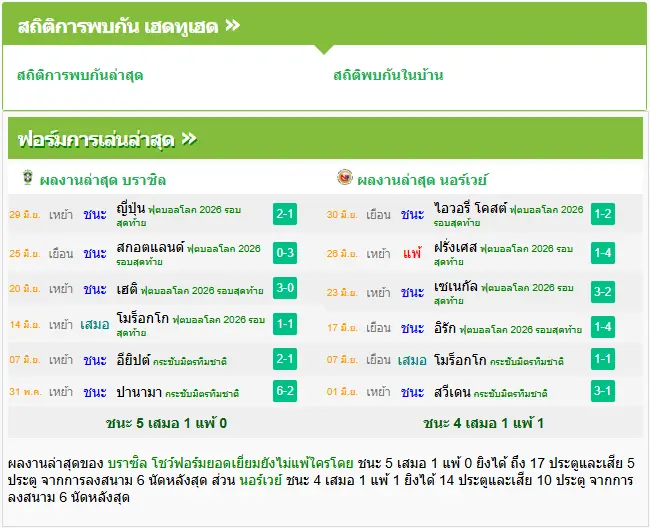Click the 23 มิ.ย. match date
650x528 pixels.
point(342,293)
